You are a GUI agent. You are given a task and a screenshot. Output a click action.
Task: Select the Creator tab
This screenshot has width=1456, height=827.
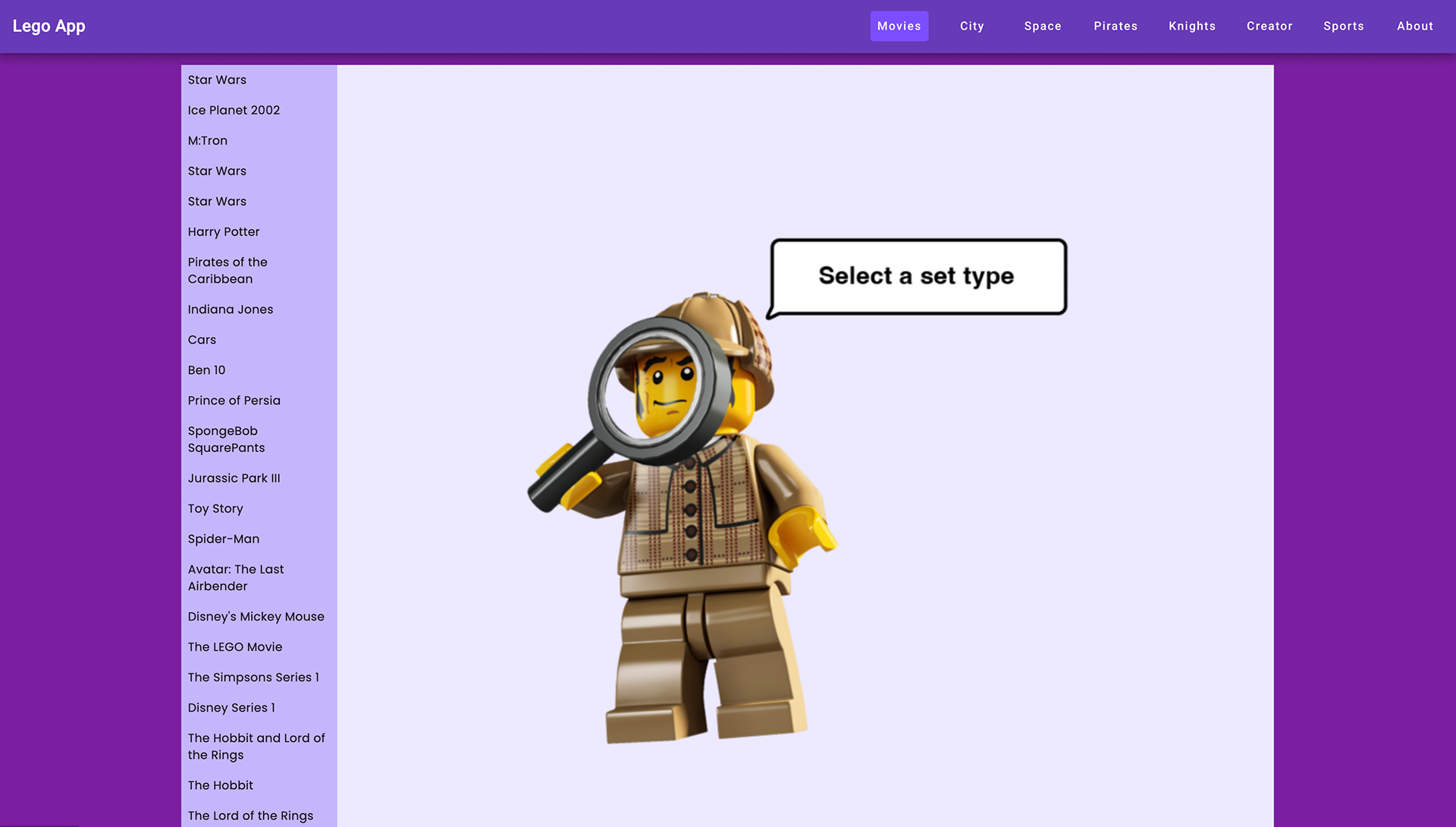[x=1269, y=26]
